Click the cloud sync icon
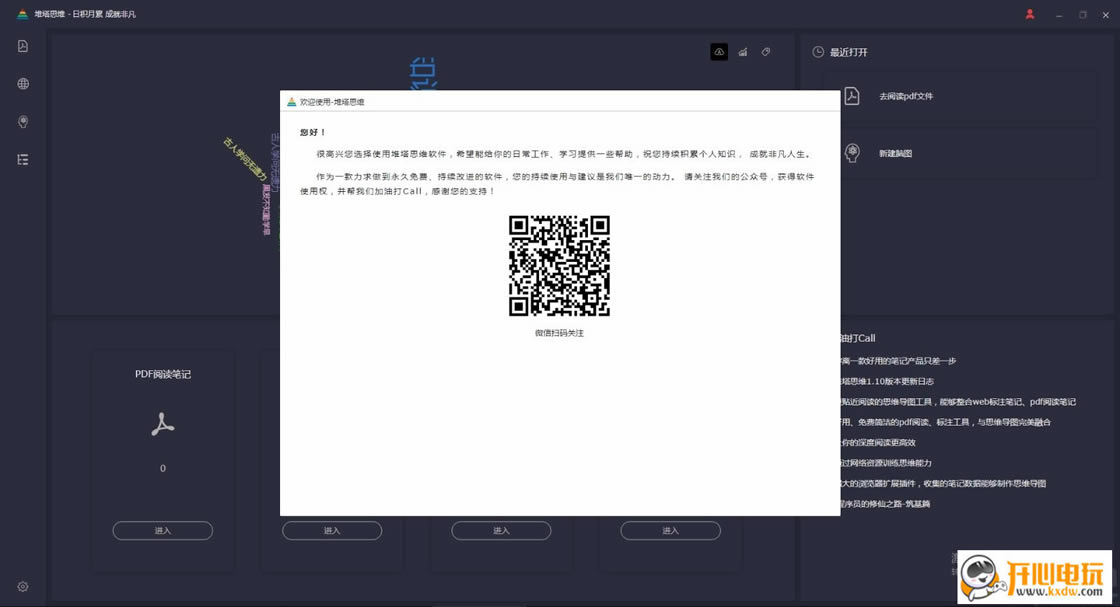The image size is (1120, 607). pos(719,51)
